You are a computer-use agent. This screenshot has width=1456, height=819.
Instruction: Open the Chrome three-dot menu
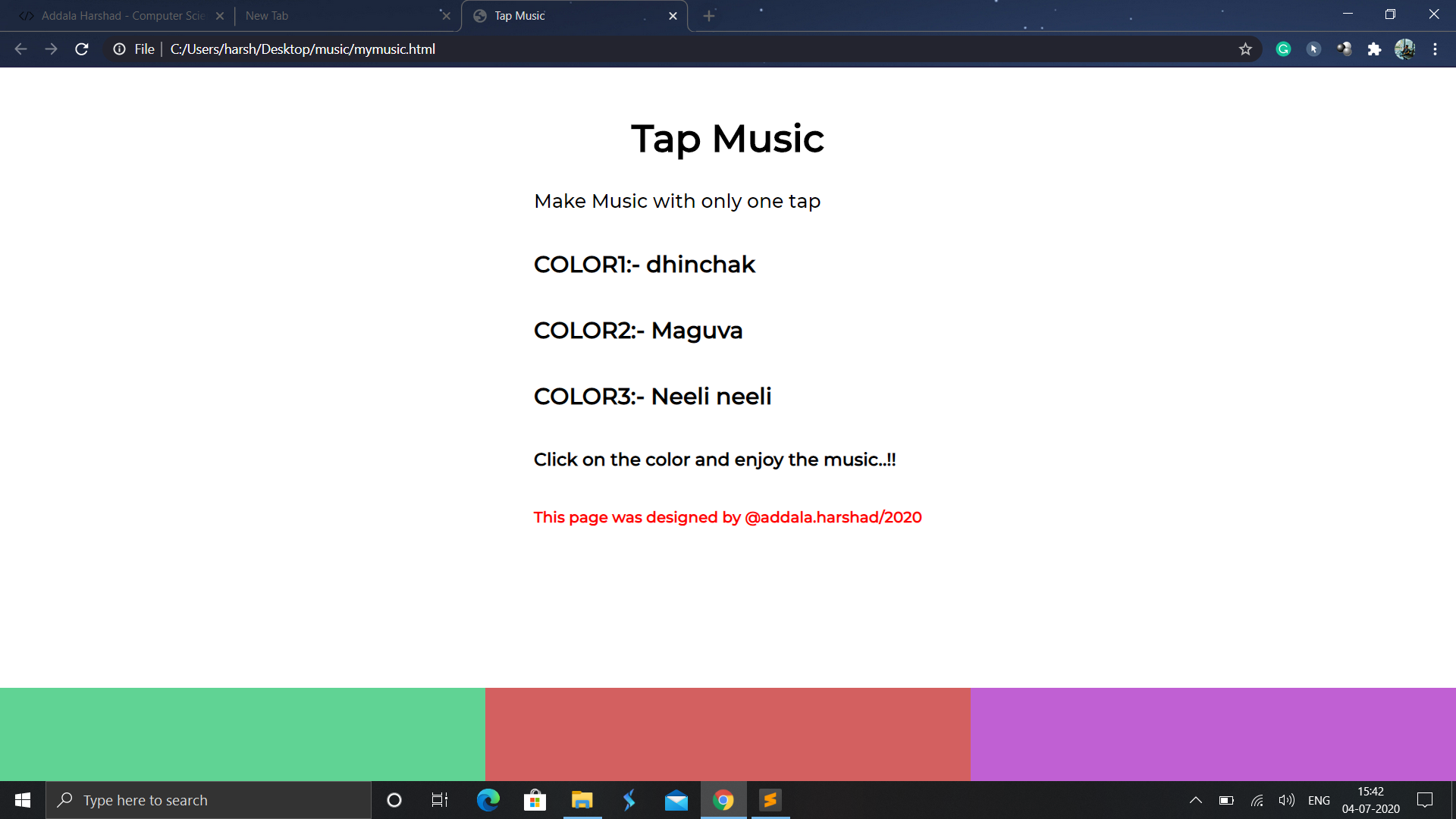click(x=1435, y=49)
